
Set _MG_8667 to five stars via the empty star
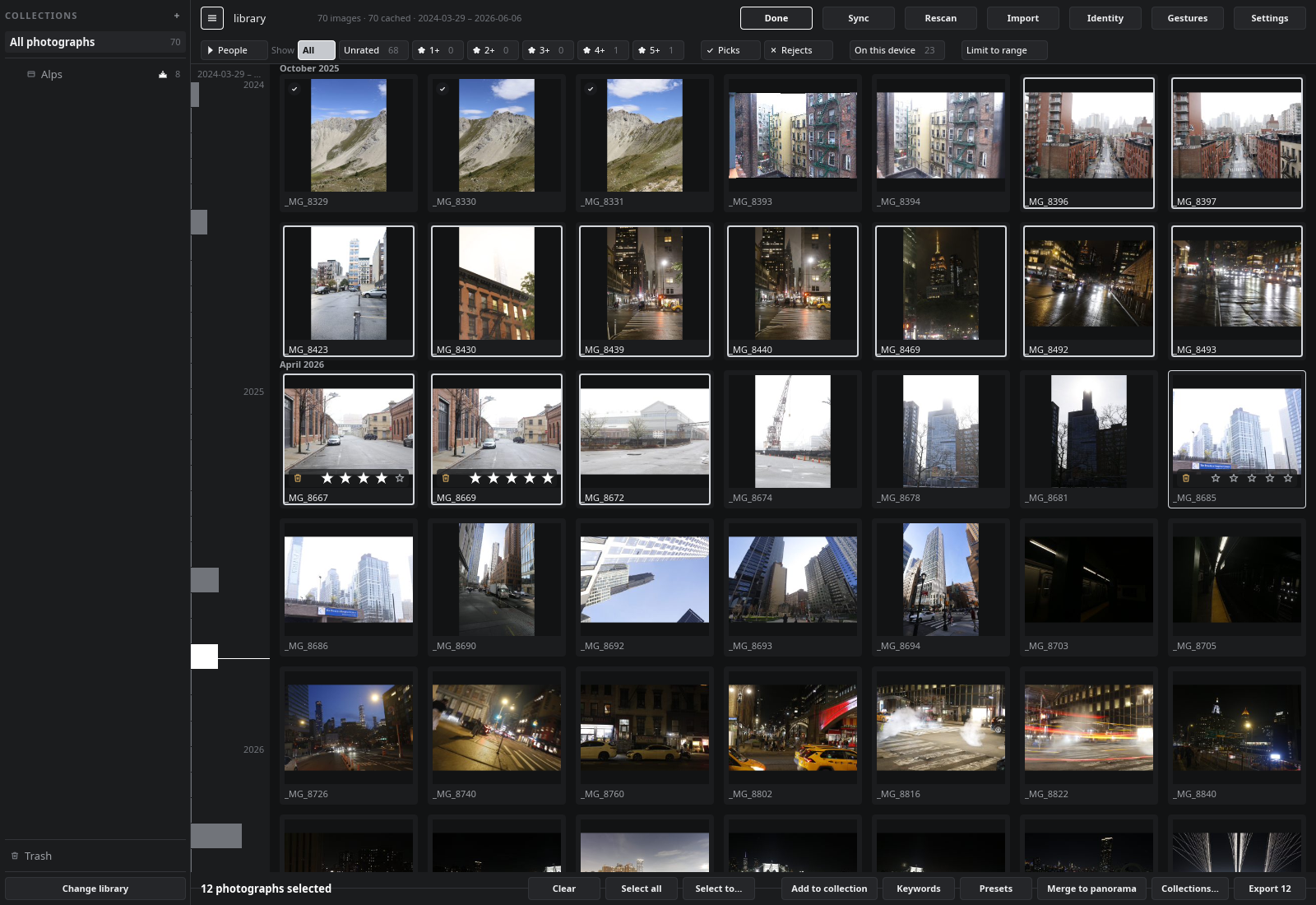pos(400,478)
